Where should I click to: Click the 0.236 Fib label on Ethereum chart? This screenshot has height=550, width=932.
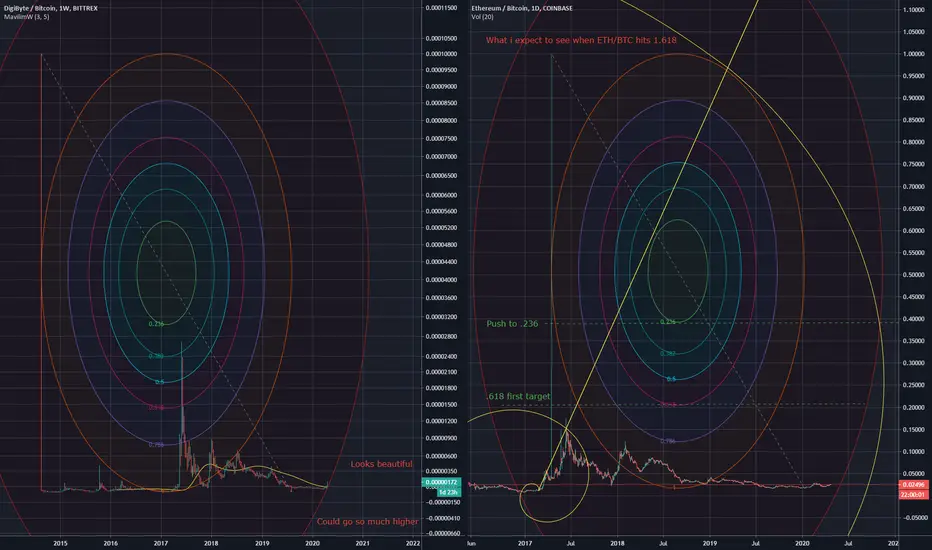click(x=667, y=322)
